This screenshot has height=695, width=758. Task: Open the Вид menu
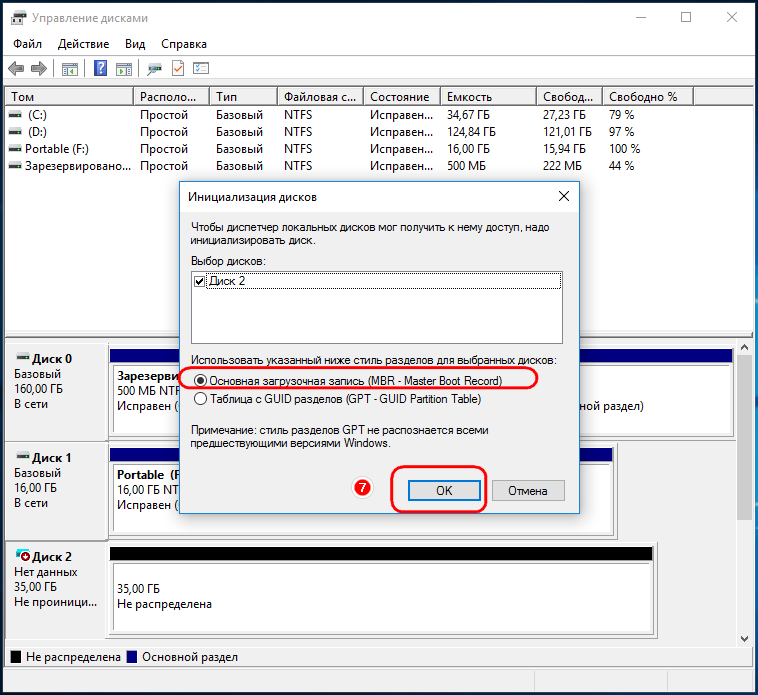point(135,44)
